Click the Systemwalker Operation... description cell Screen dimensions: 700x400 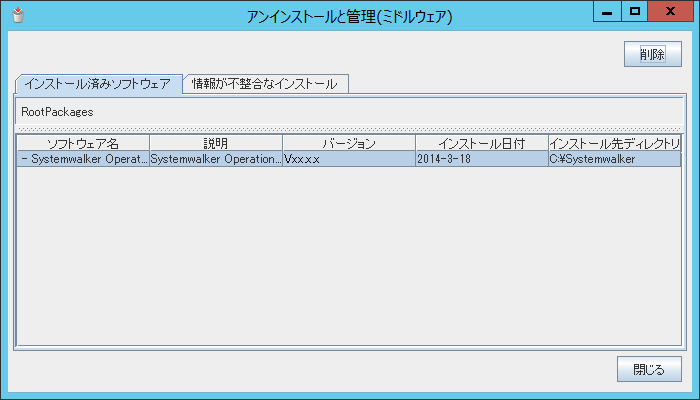coord(216,159)
